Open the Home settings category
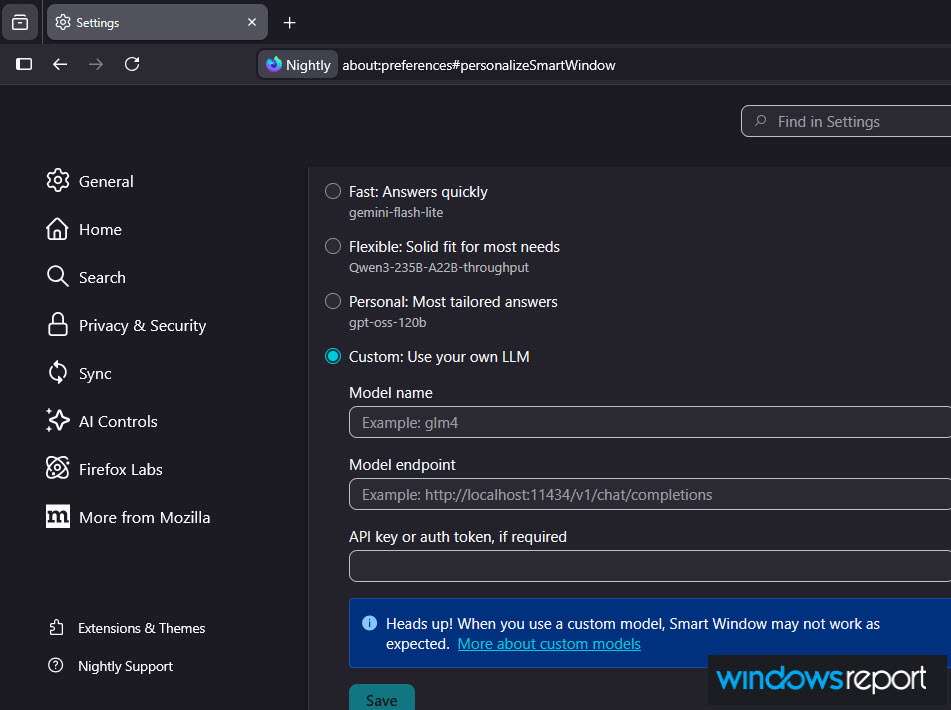 (x=84, y=229)
